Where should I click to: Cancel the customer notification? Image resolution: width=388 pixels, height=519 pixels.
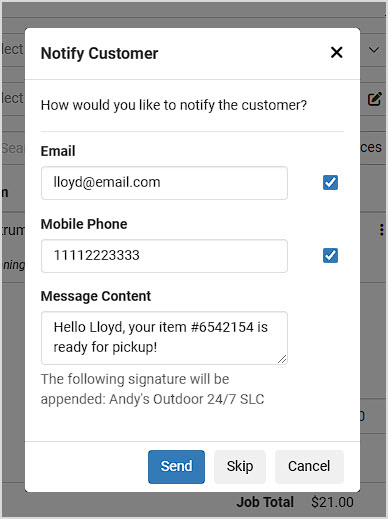[309, 467]
